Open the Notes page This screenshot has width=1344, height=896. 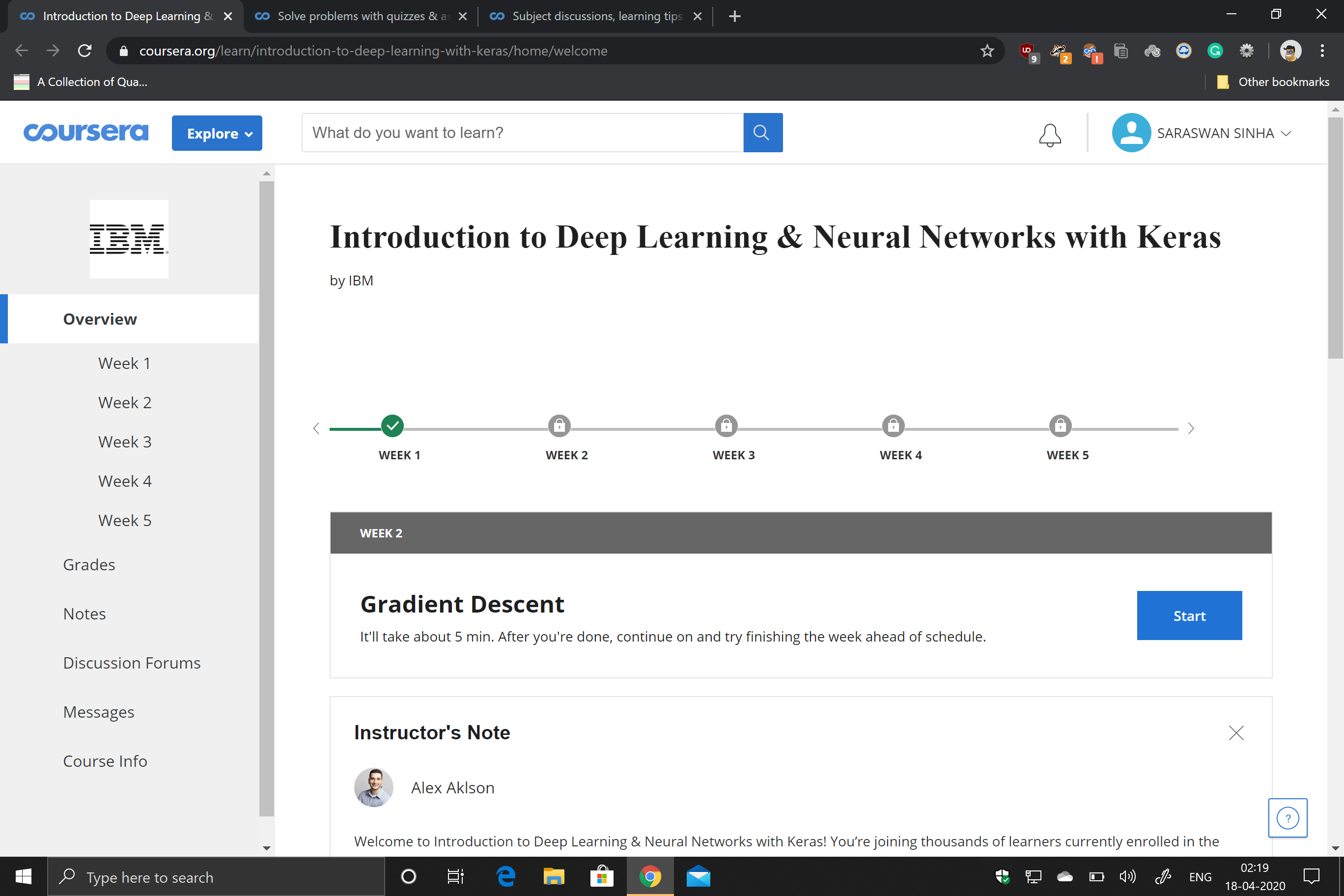(x=84, y=614)
